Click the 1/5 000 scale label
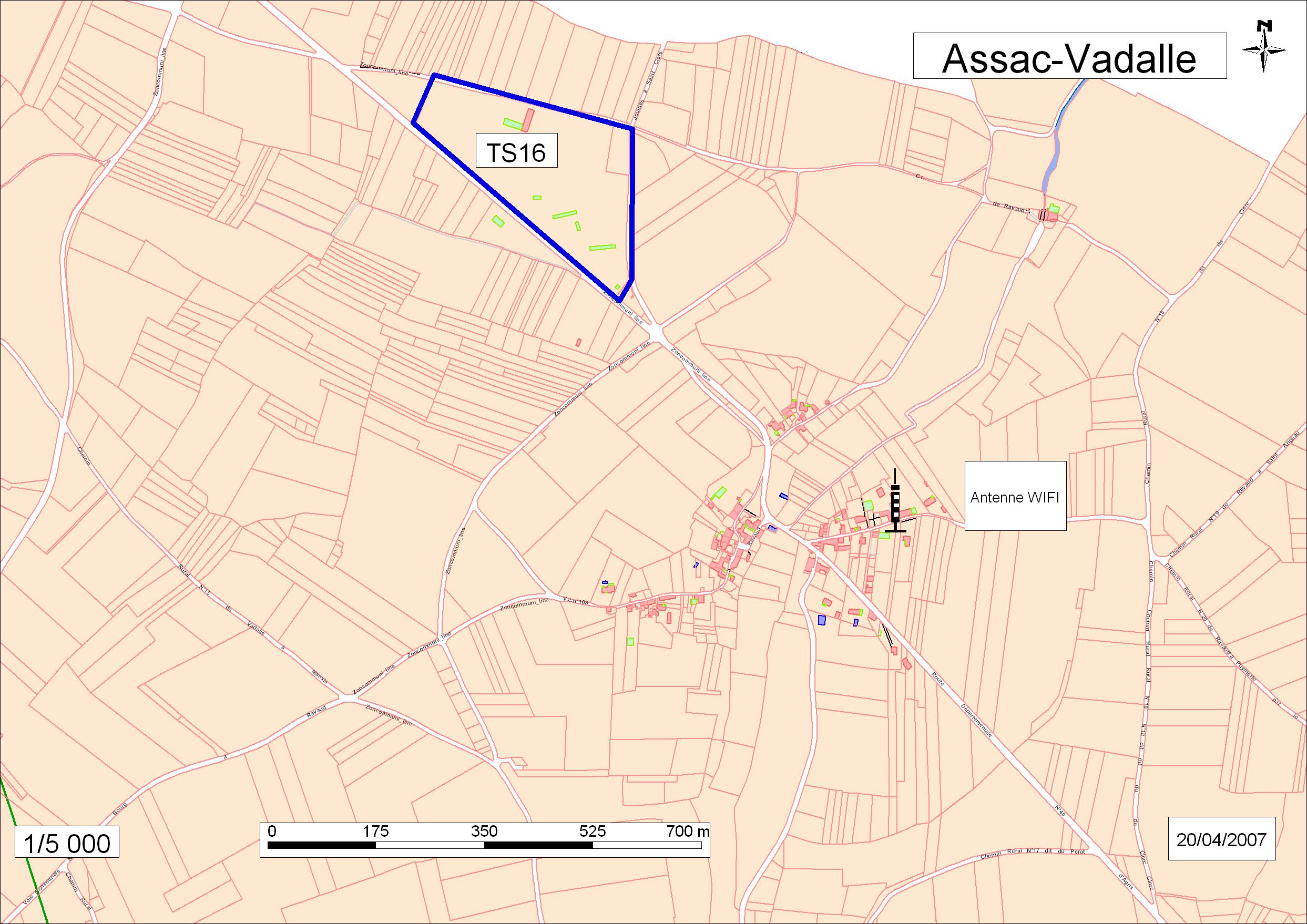 [67, 843]
